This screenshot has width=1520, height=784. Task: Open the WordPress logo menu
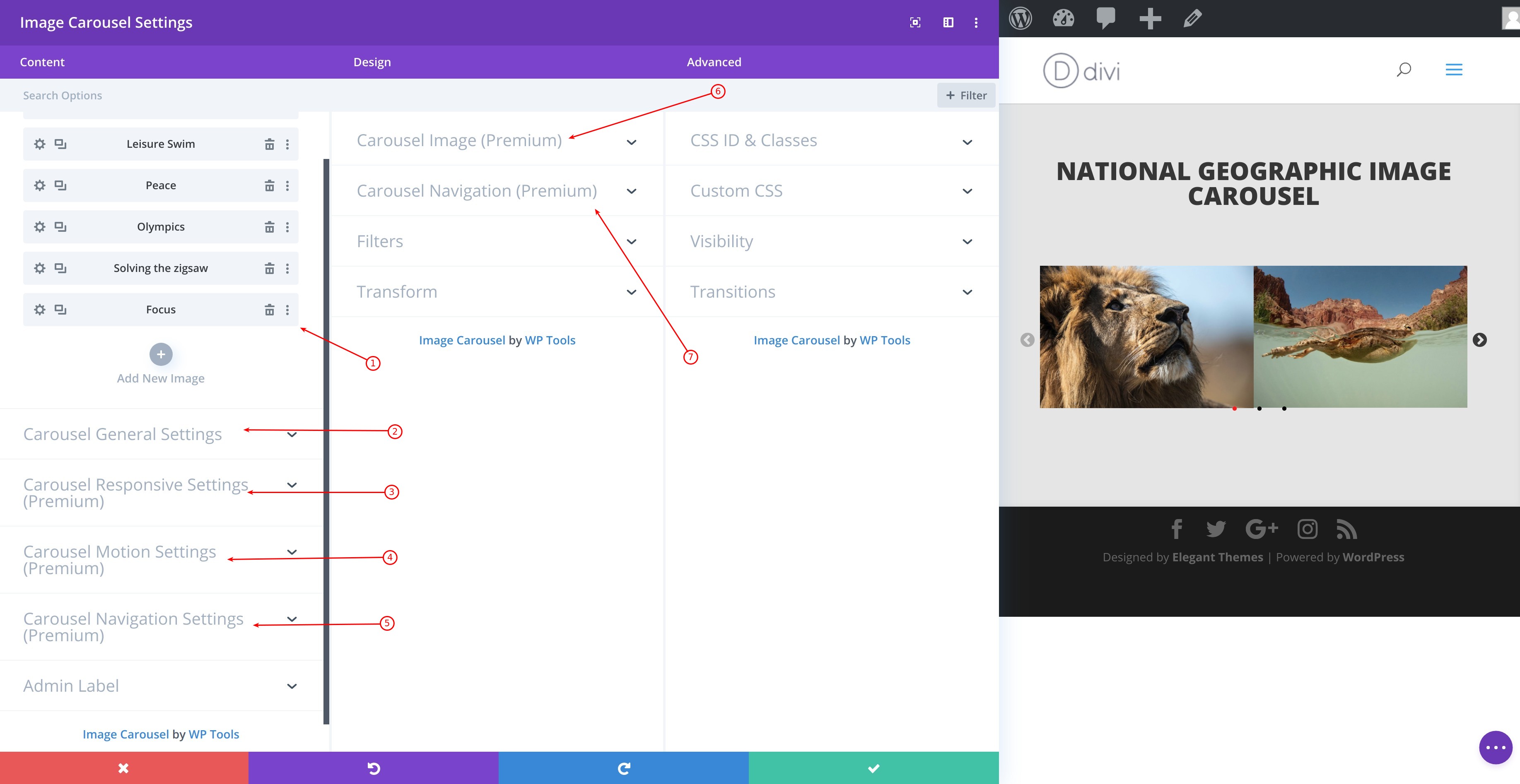tap(1020, 18)
